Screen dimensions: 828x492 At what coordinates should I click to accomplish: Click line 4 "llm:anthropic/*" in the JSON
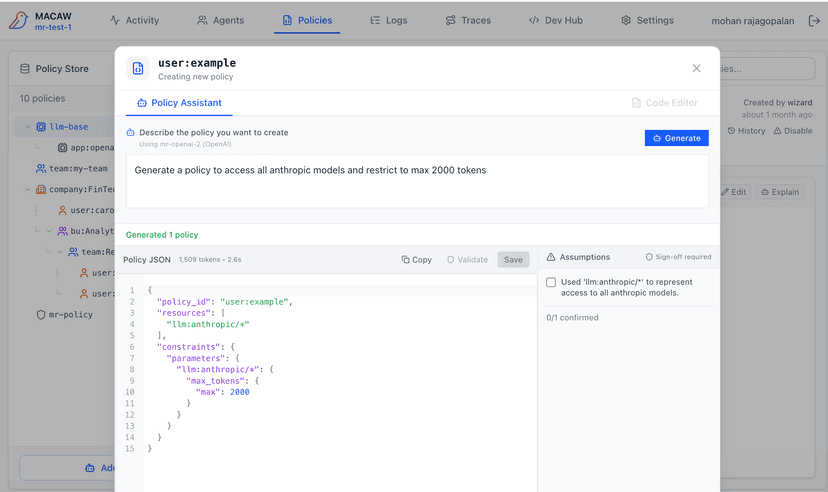click(208, 324)
